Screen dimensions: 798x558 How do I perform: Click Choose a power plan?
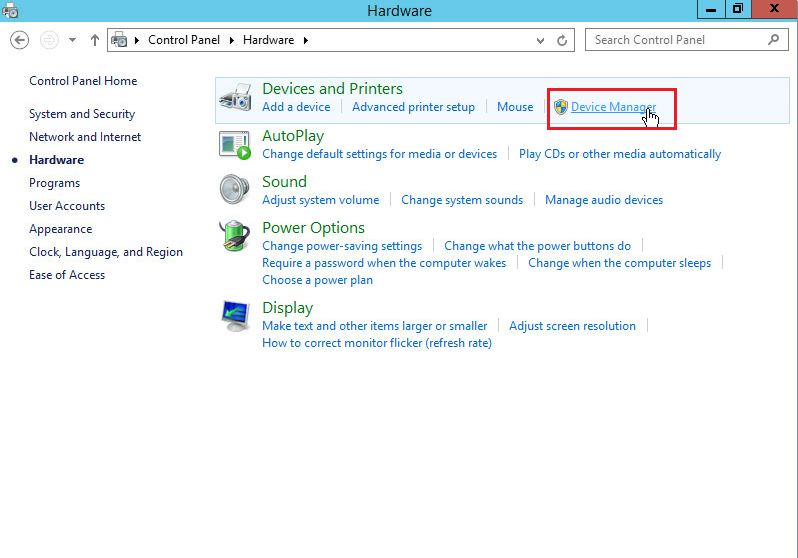318,280
